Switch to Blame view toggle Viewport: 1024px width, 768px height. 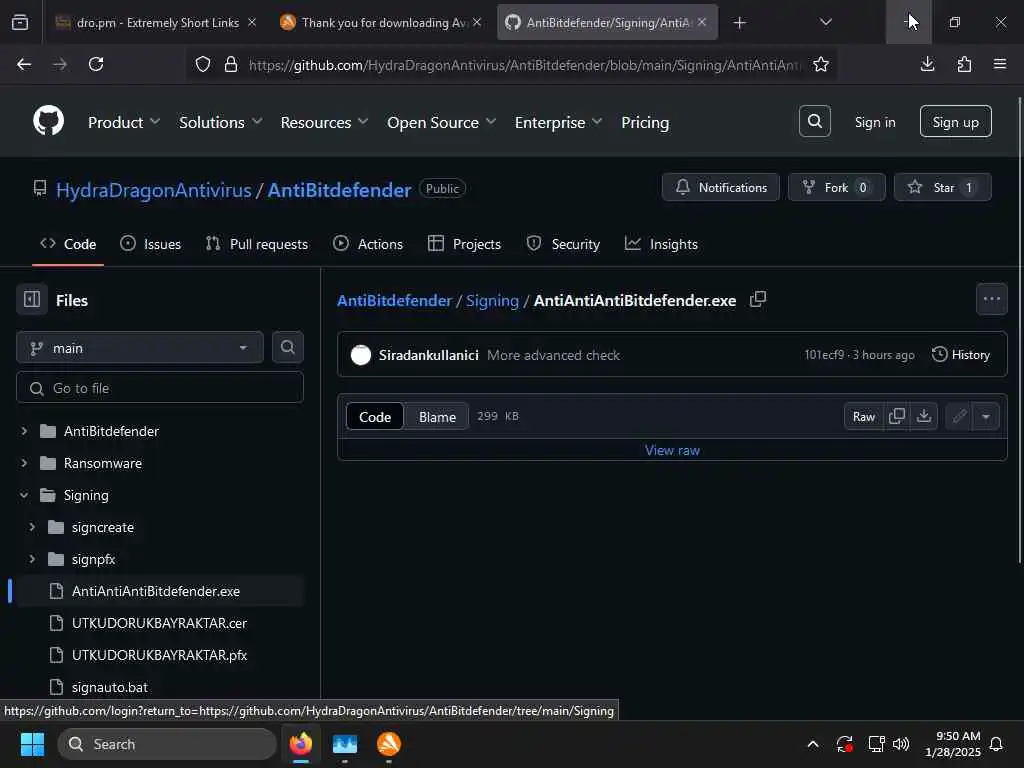[x=437, y=417]
